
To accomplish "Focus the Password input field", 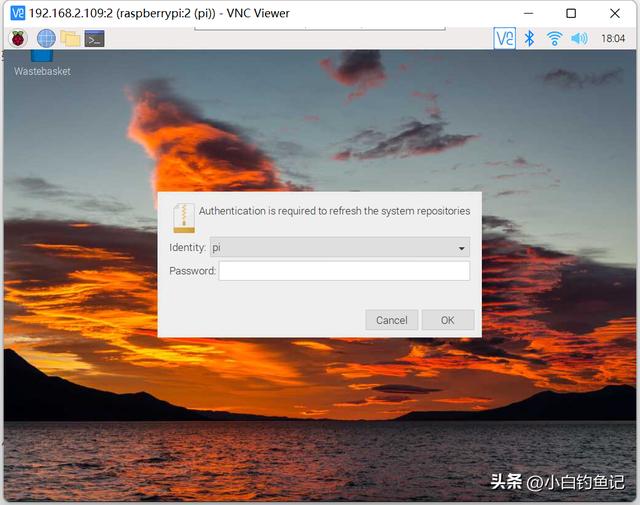I will coord(344,271).
